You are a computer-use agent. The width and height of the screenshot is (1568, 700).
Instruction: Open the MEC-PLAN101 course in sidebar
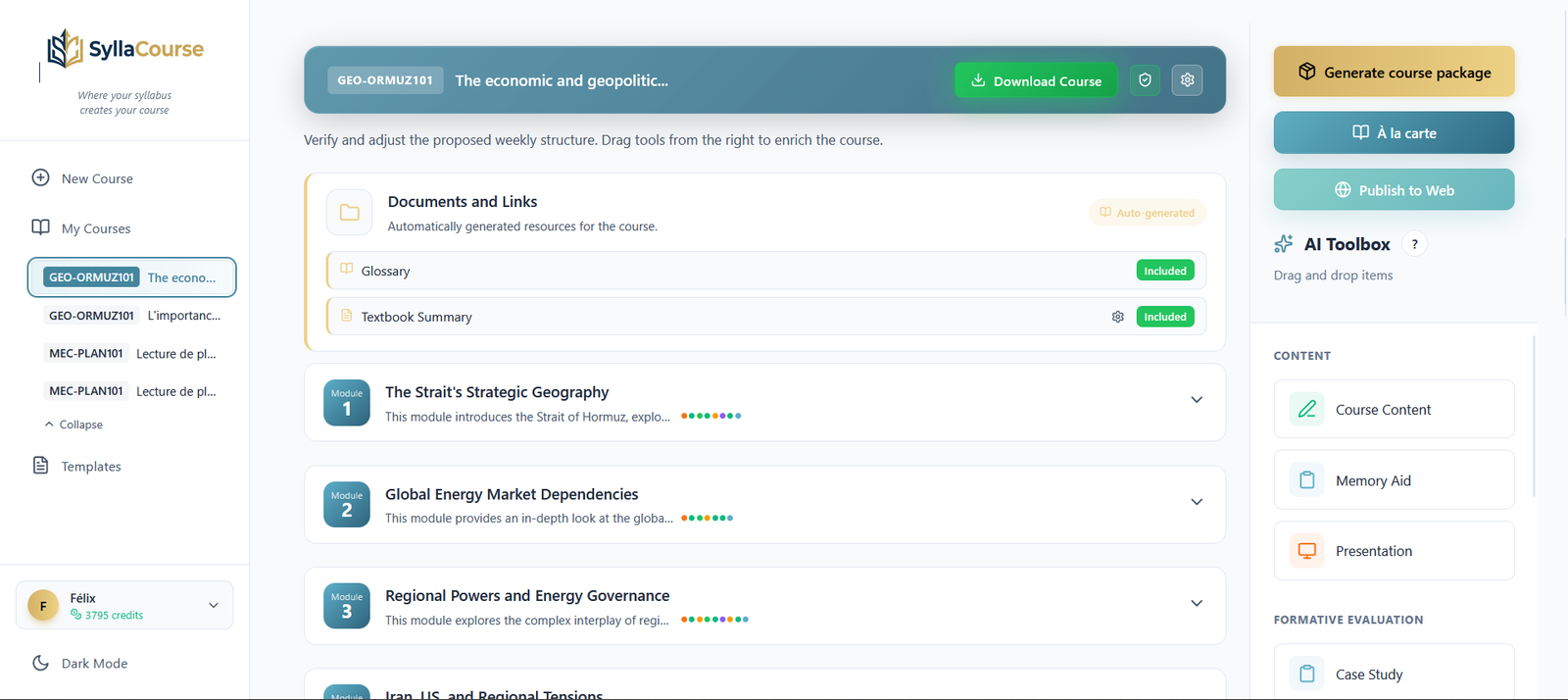131,354
